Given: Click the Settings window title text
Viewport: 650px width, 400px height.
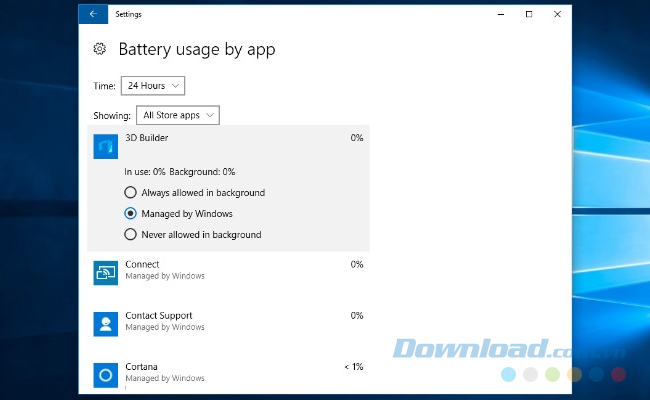Looking at the screenshot, I should click(128, 14).
